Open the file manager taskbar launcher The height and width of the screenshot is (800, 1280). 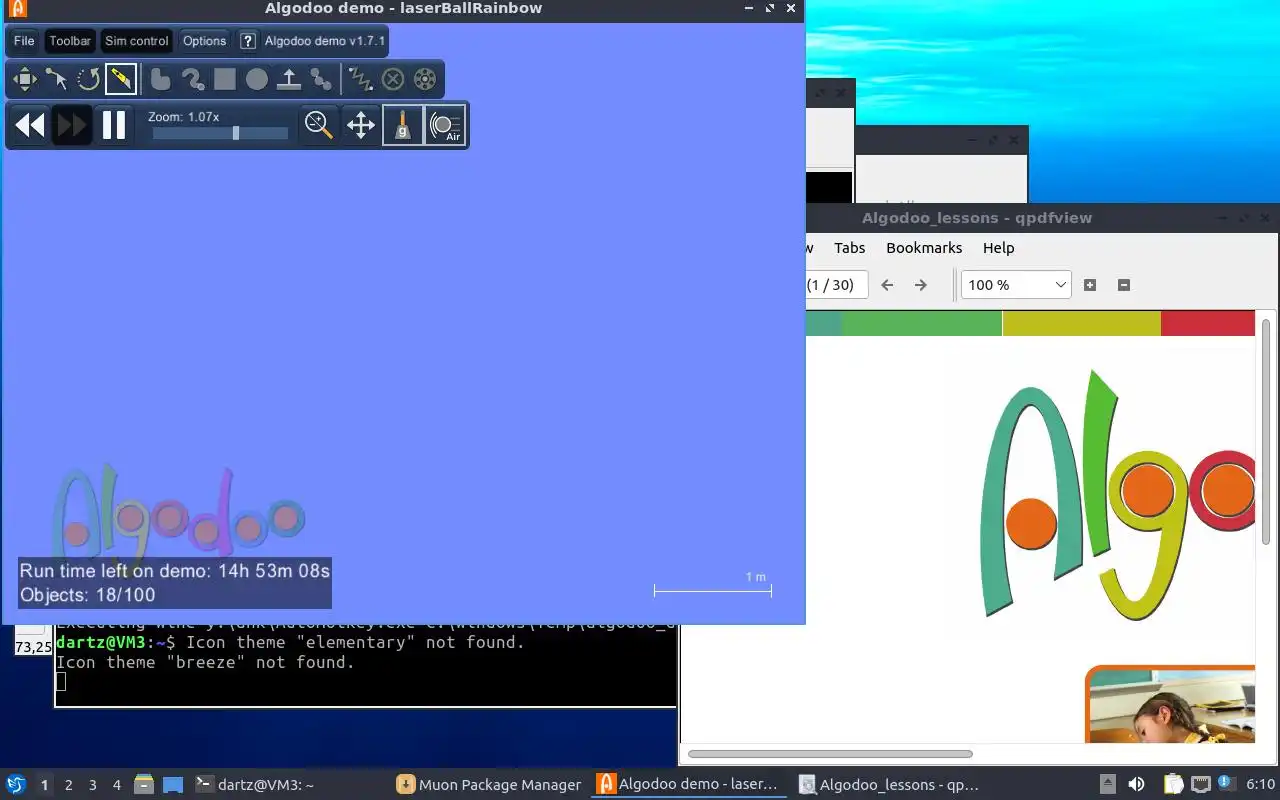pos(144,785)
